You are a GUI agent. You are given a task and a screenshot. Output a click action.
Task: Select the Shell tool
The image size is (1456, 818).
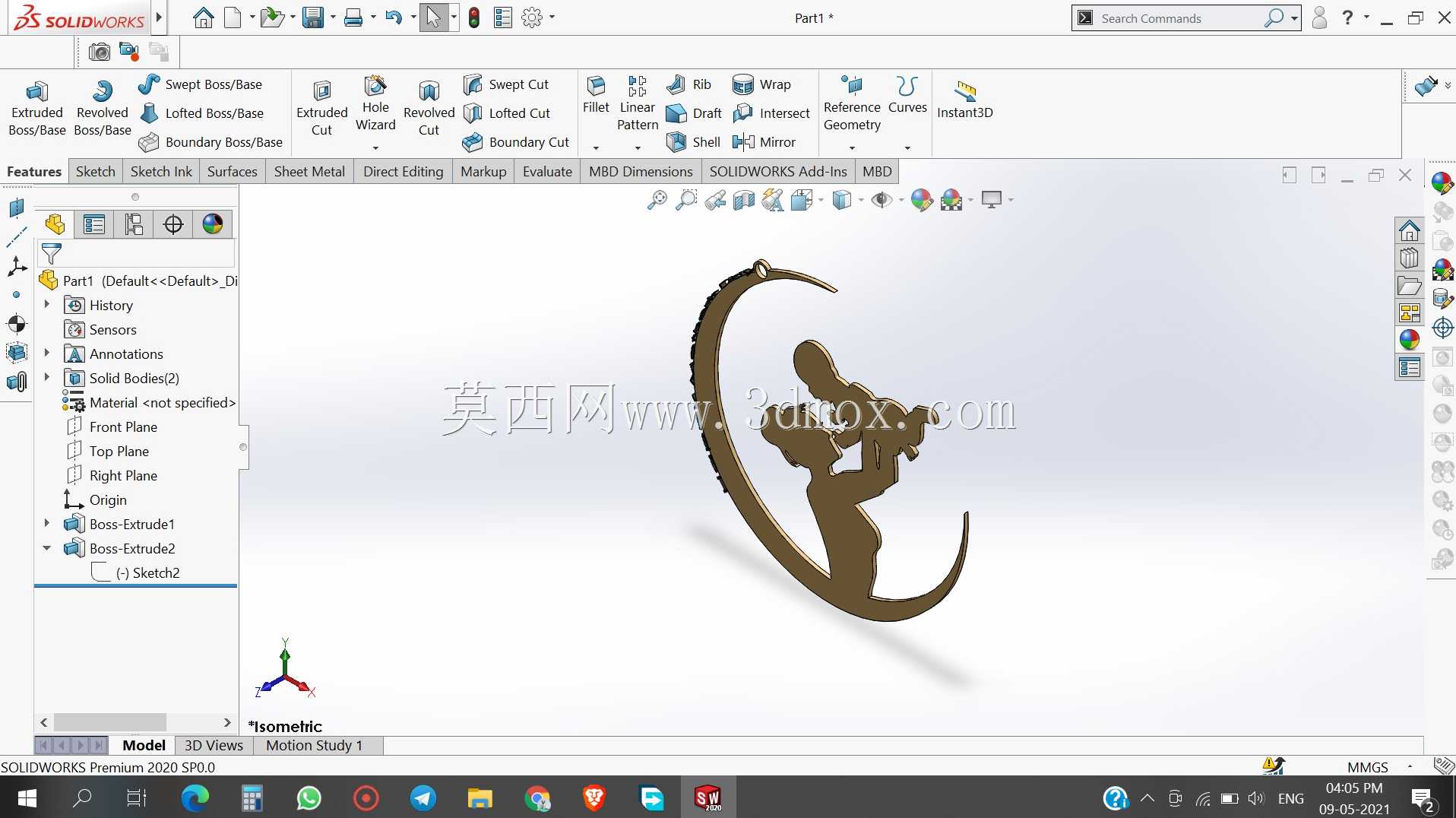[x=693, y=142]
